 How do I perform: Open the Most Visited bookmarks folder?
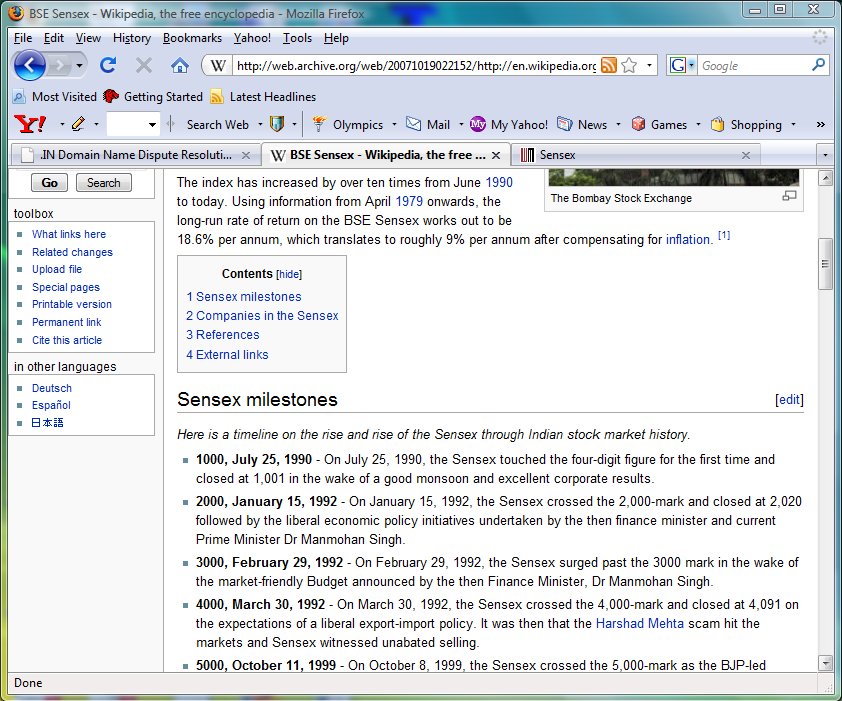click(x=54, y=97)
